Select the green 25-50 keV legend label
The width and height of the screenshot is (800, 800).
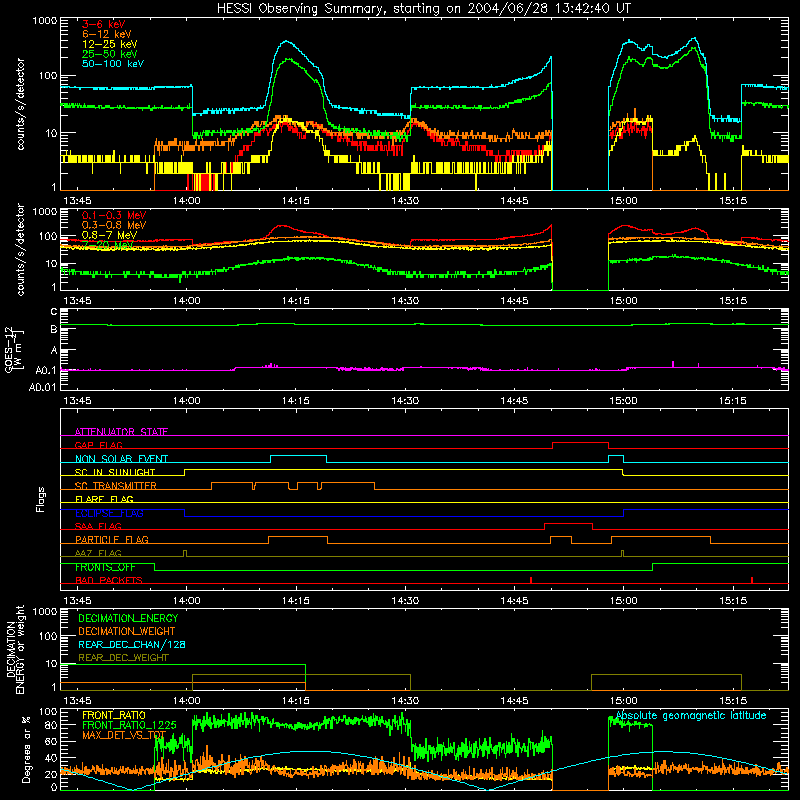(110, 54)
